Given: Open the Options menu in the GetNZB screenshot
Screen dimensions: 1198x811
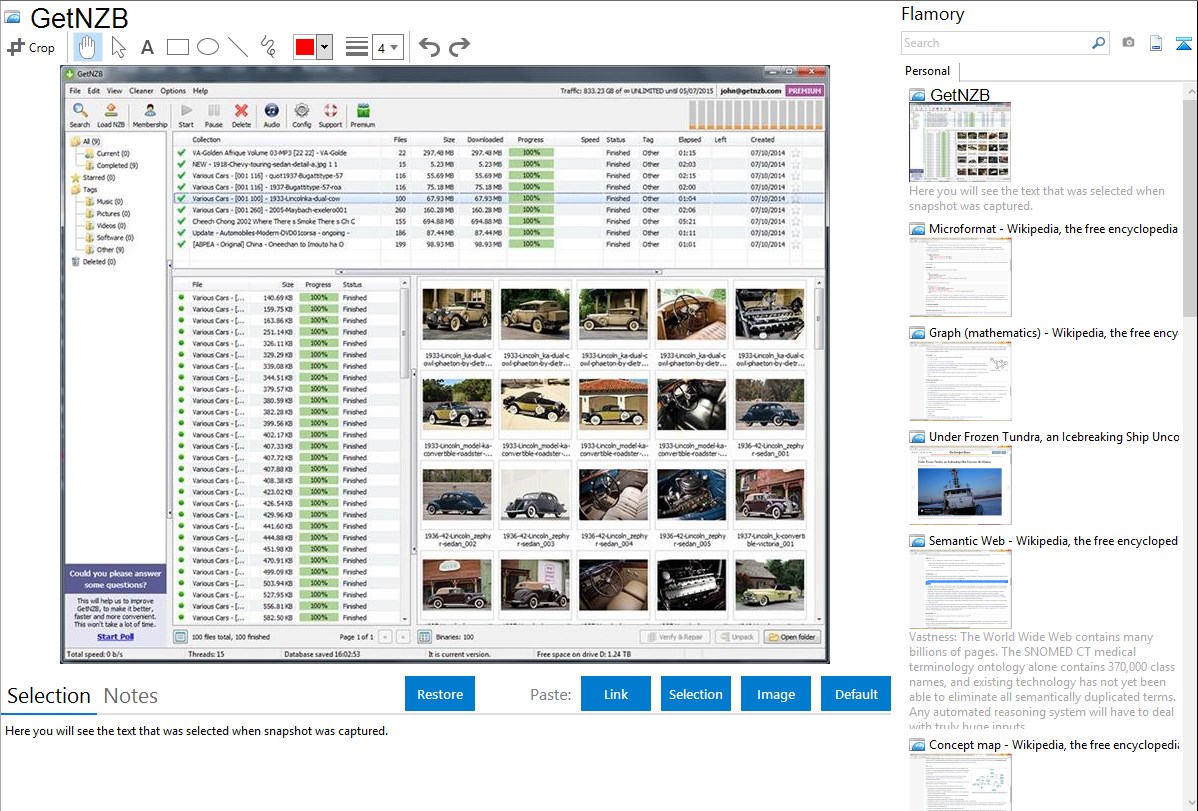Looking at the screenshot, I should coord(173,91).
